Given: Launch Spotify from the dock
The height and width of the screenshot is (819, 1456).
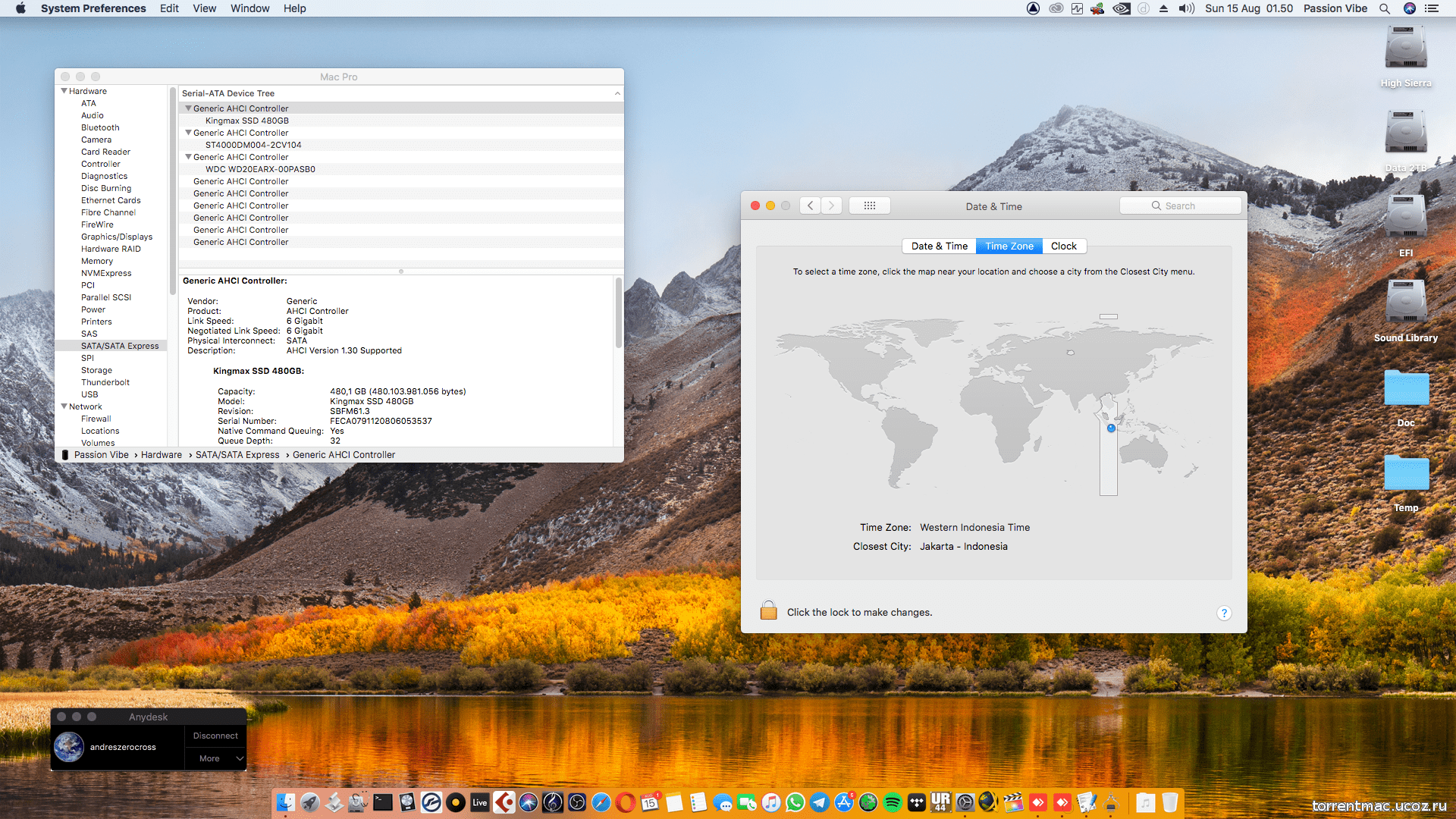Looking at the screenshot, I should click(x=893, y=802).
